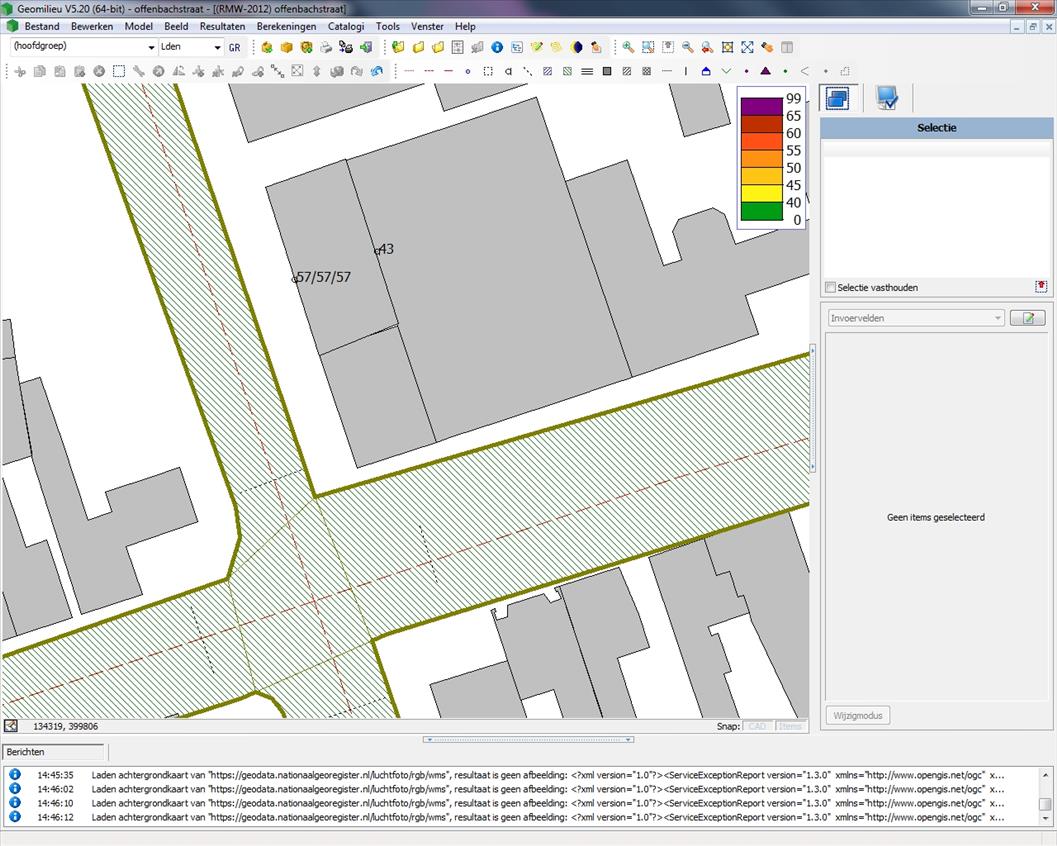The image size is (1057, 846).
Task: Click the blue undo arrow icon
Action: pyautogui.click(x=377, y=71)
